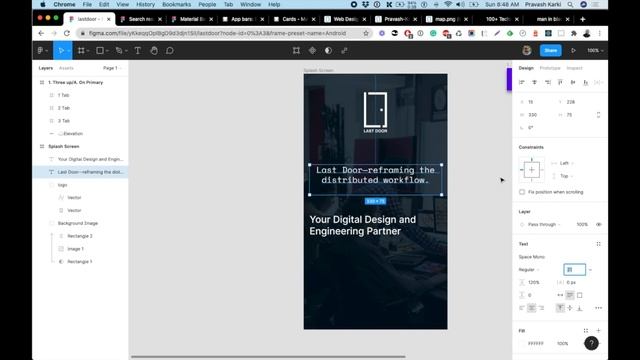Click the Edit object icon in toolbar
640x360 pixels.
[296, 51]
